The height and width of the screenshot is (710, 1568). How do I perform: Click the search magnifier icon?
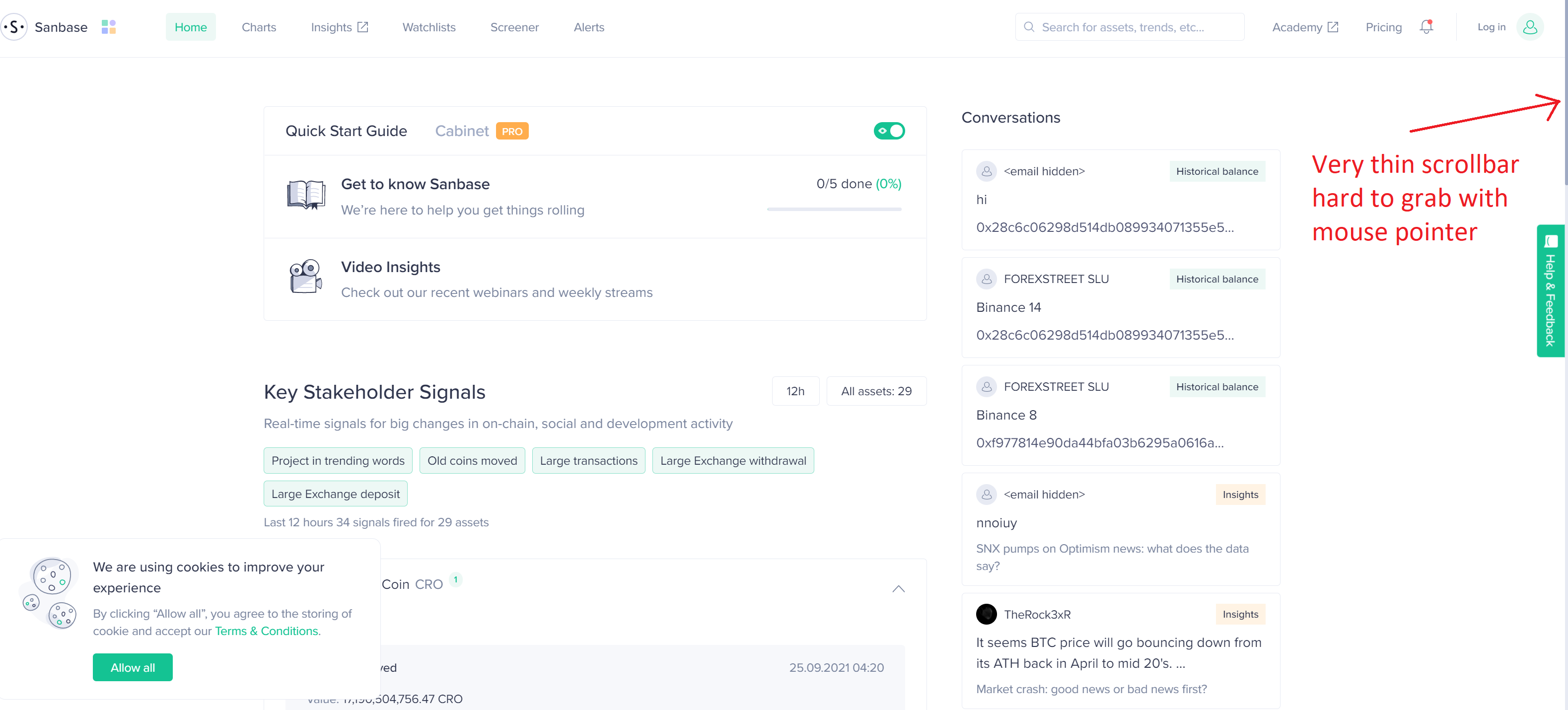1029,27
